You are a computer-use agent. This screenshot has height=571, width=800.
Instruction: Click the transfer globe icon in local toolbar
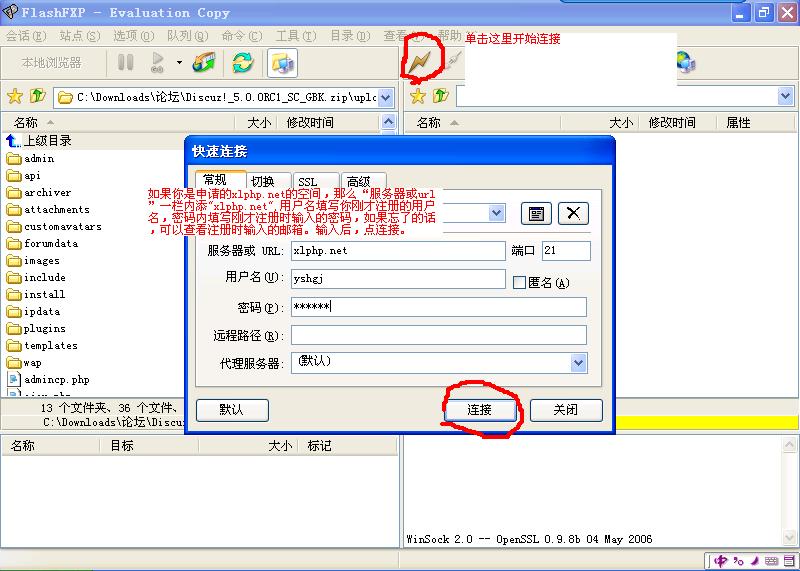[x=204, y=63]
